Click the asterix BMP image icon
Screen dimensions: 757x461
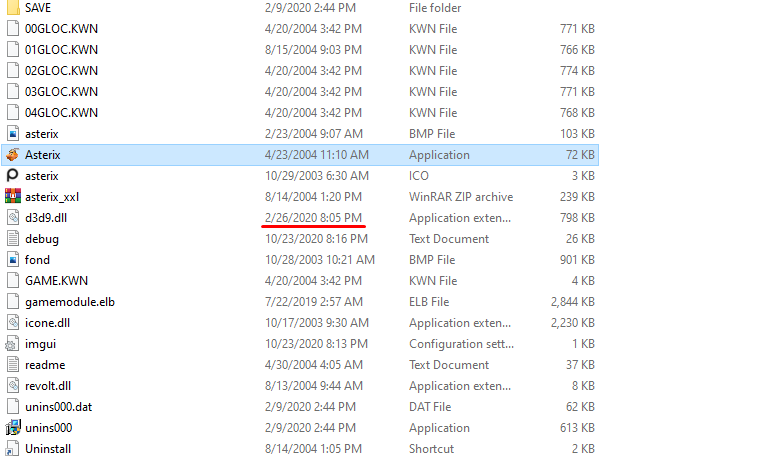coord(13,134)
